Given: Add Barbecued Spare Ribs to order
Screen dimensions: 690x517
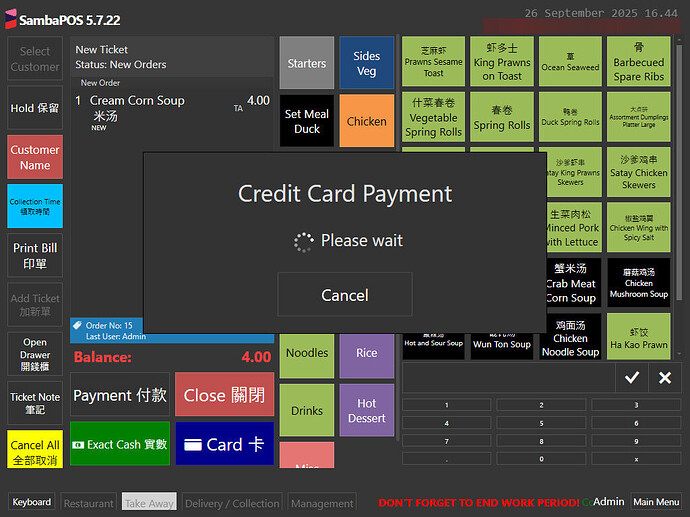Looking at the screenshot, I should [638, 62].
